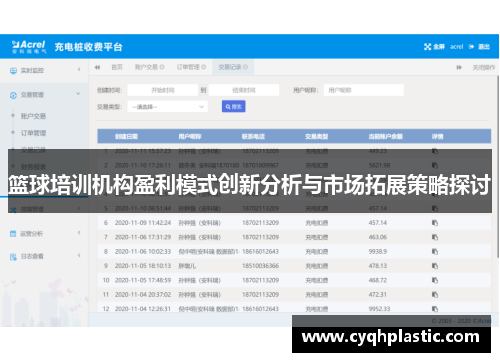This screenshot has height=362, width=500.
Task: Click the 运营分析 calendar icon
Action: [13, 233]
